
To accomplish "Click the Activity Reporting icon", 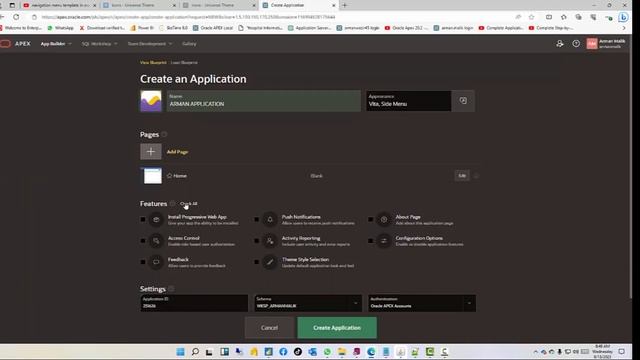I will point(270,241).
